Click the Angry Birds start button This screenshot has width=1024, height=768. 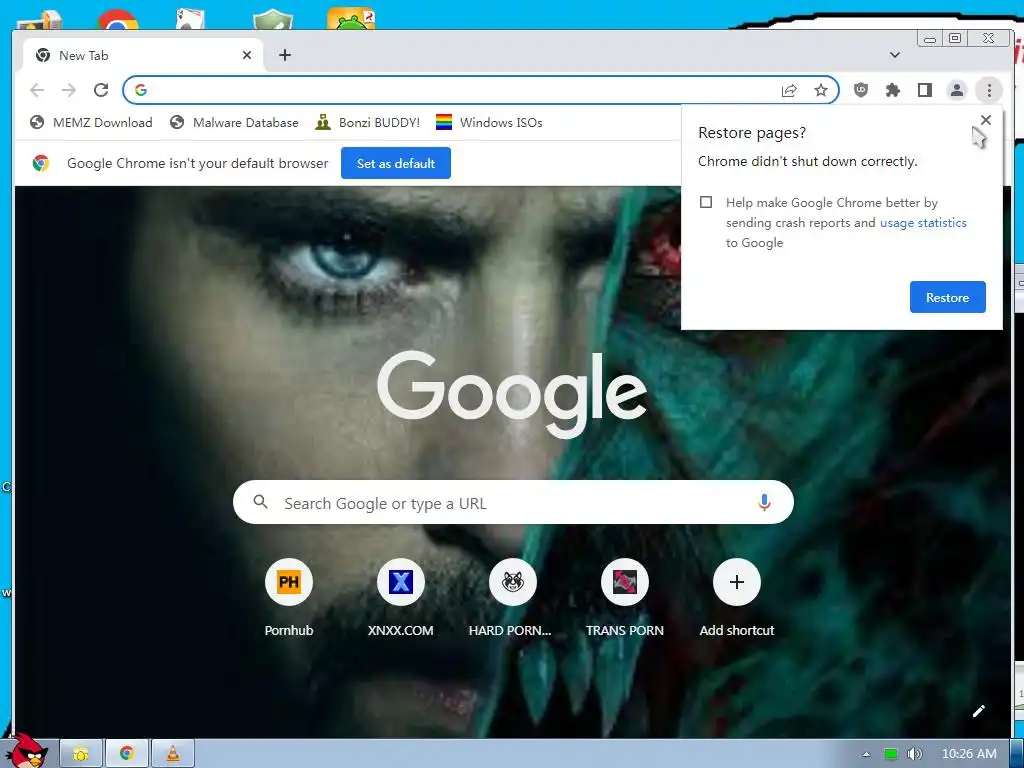pyautogui.click(x=28, y=751)
